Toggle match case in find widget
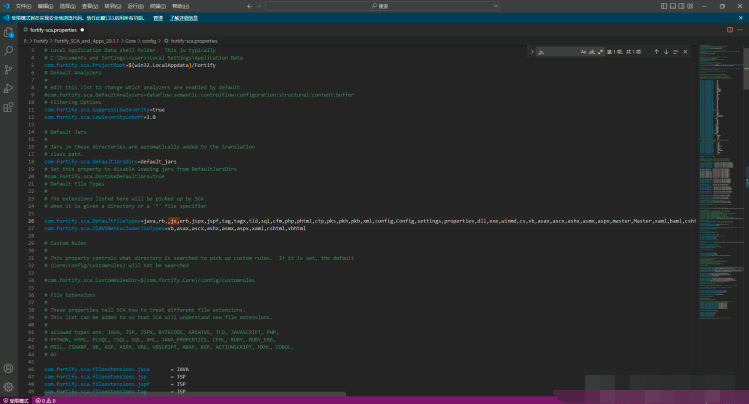749x404 pixels. pos(583,52)
